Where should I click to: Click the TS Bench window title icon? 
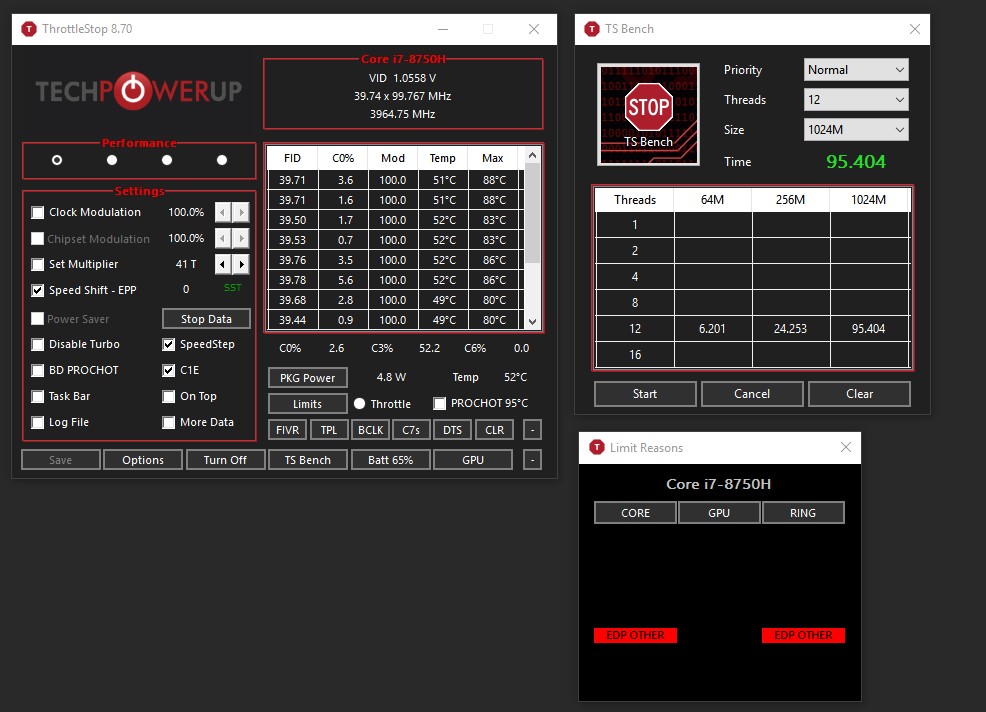pos(592,29)
